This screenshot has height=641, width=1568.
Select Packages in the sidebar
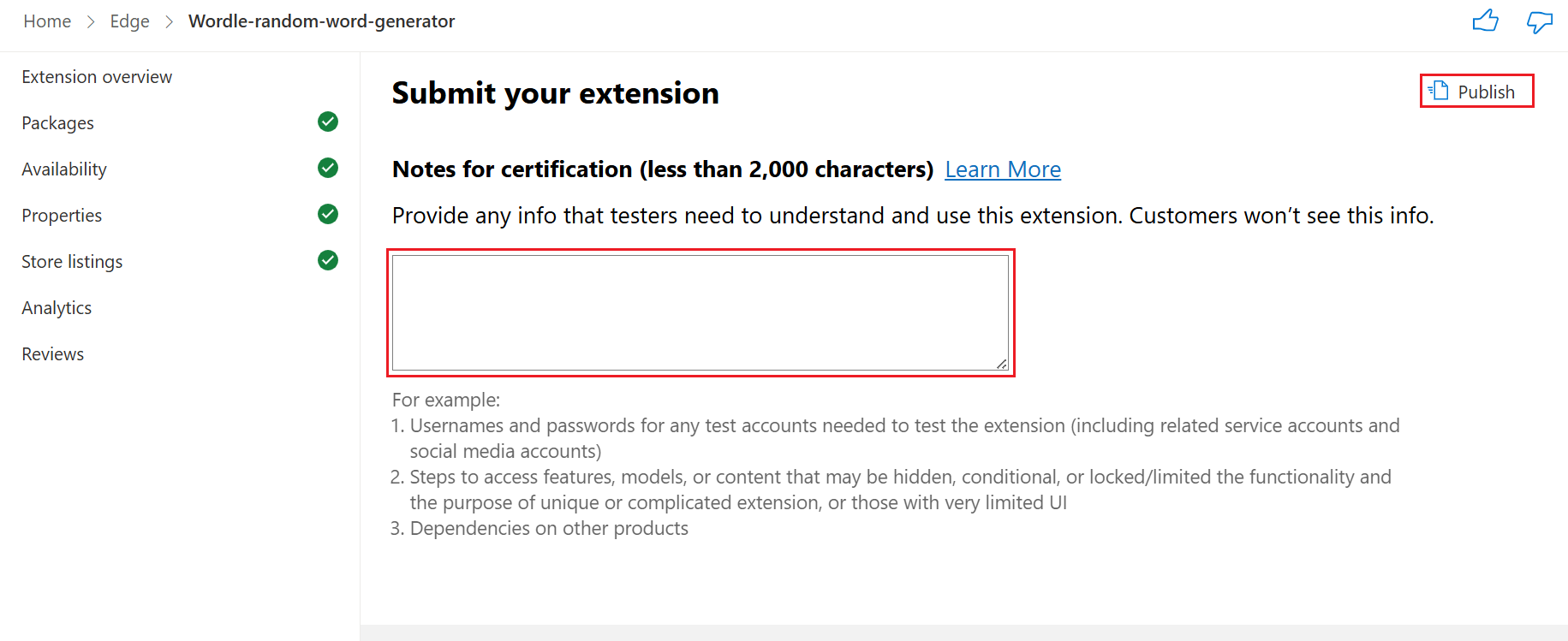[57, 122]
